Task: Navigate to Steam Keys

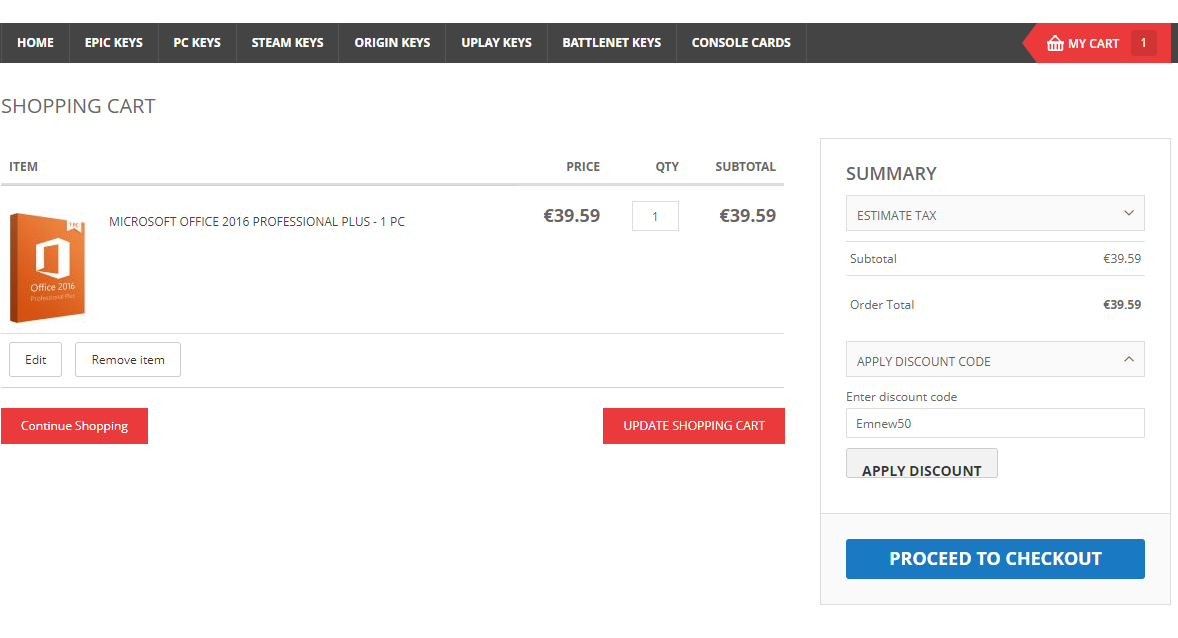Action: [287, 43]
